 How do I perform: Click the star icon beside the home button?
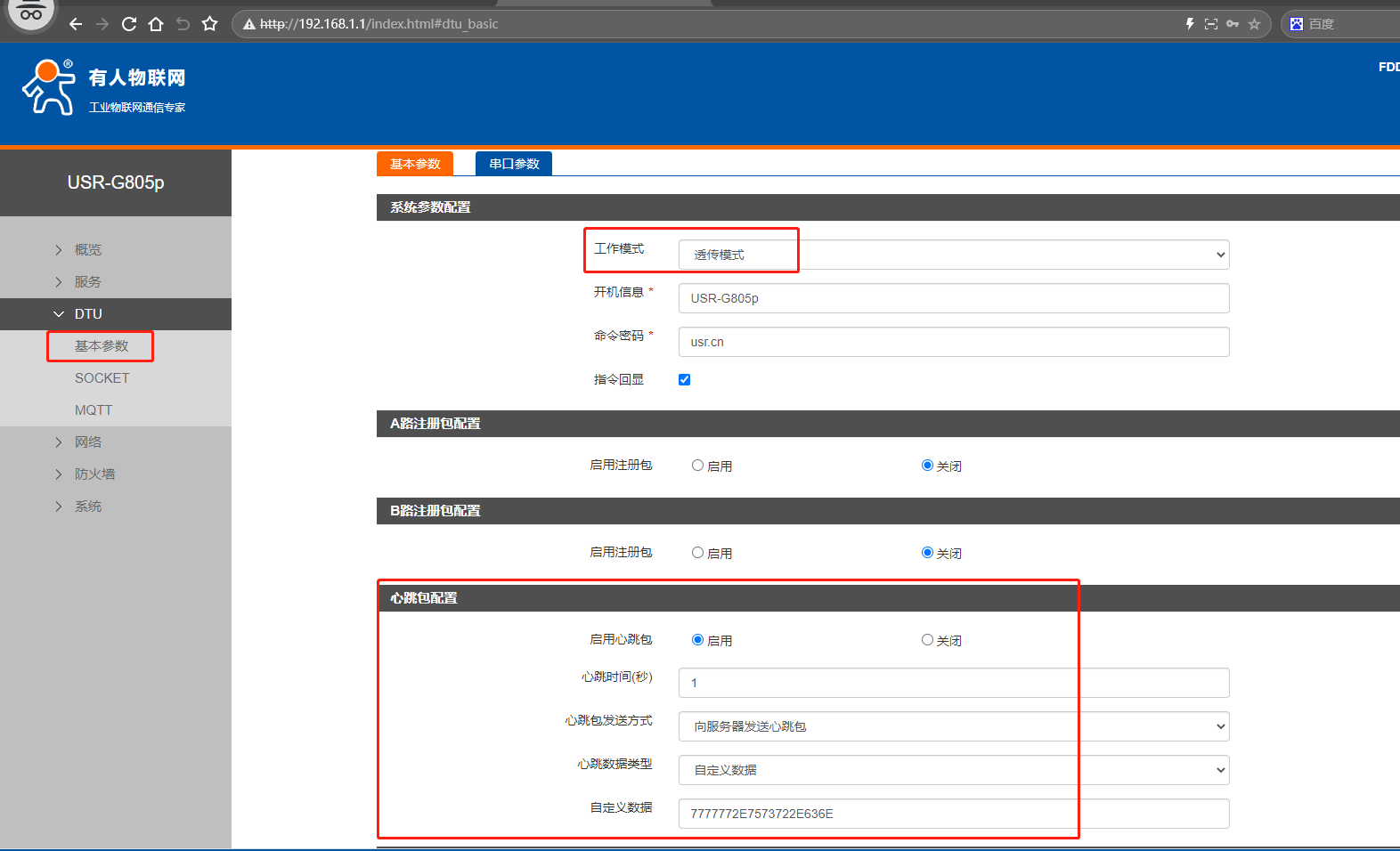[x=210, y=24]
